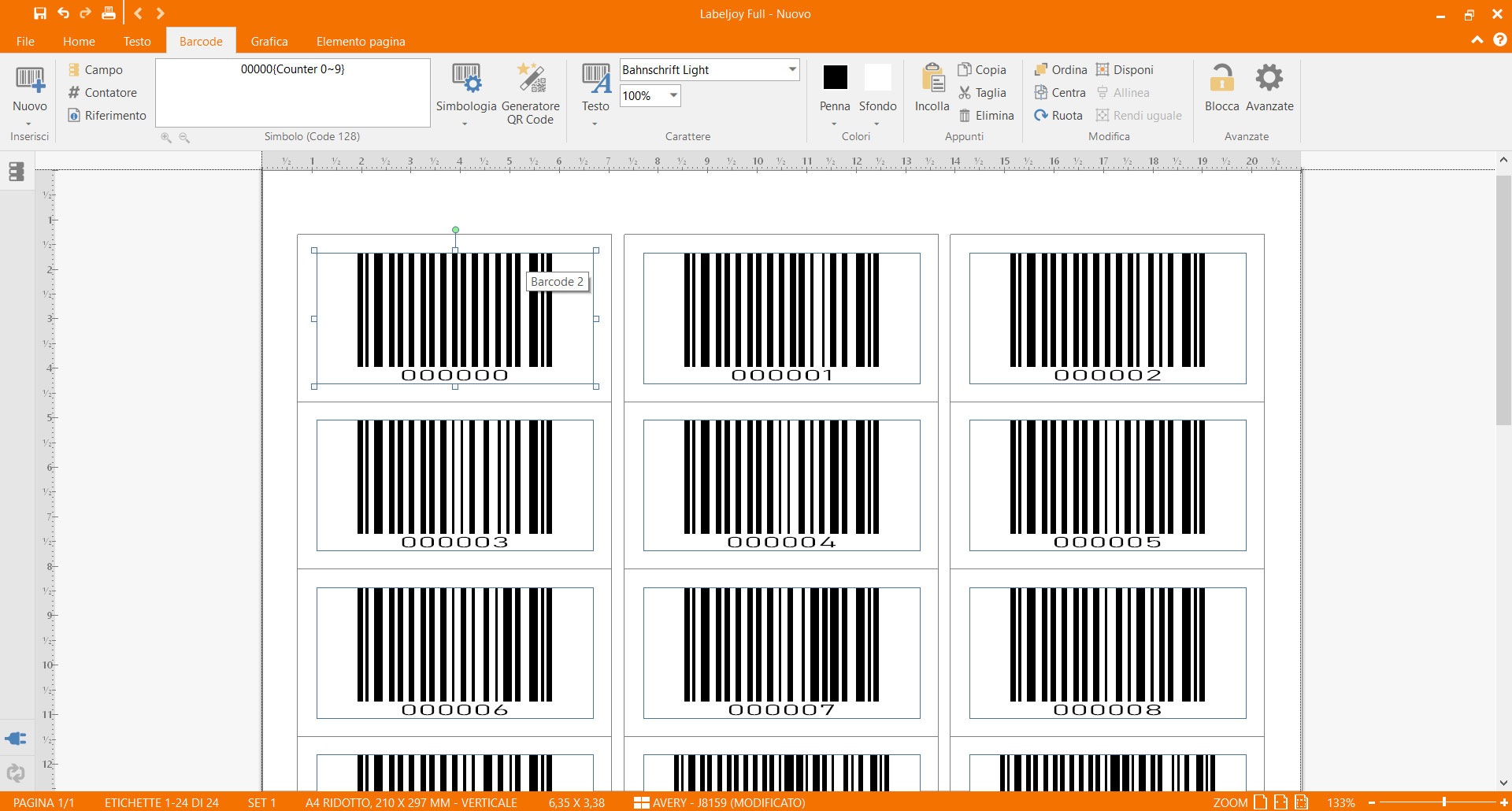Pick the black Penna color swatch
Screen dimensions: 1512x811
coord(835,77)
